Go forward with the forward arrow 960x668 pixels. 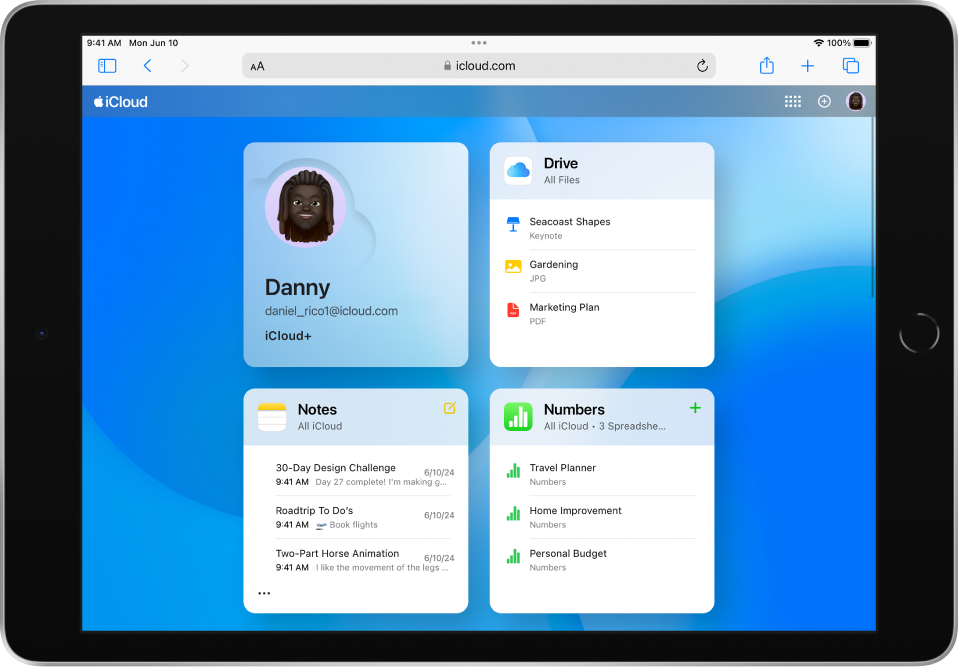point(184,66)
